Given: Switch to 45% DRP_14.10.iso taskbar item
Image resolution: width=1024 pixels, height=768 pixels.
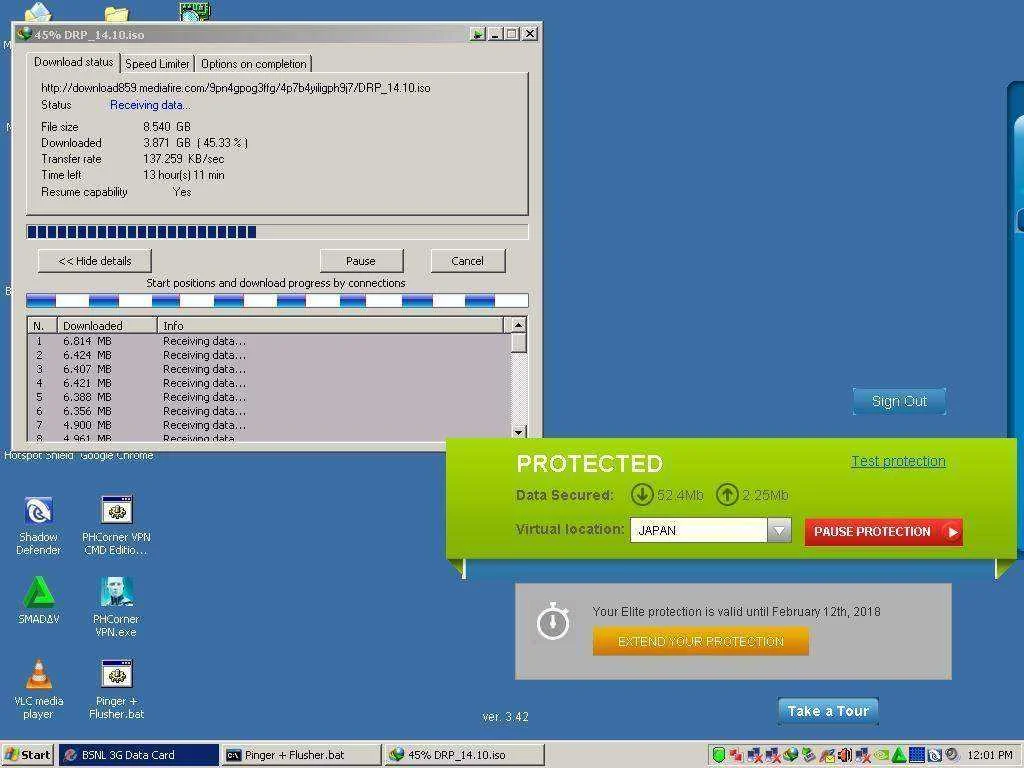Looking at the screenshot, I should [464, 755].
